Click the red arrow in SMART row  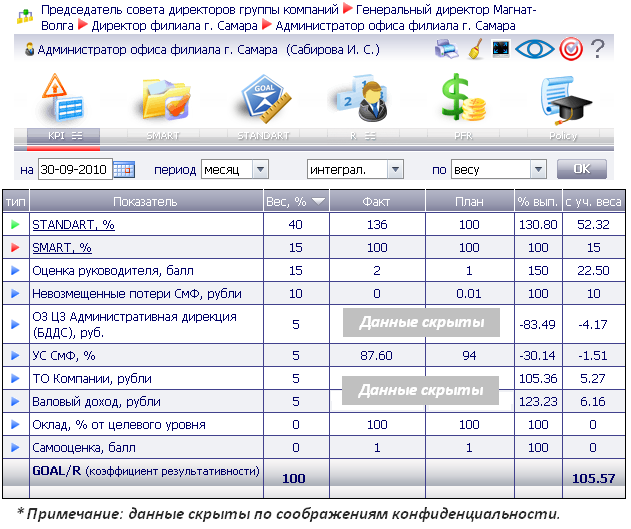pos(15,247)
